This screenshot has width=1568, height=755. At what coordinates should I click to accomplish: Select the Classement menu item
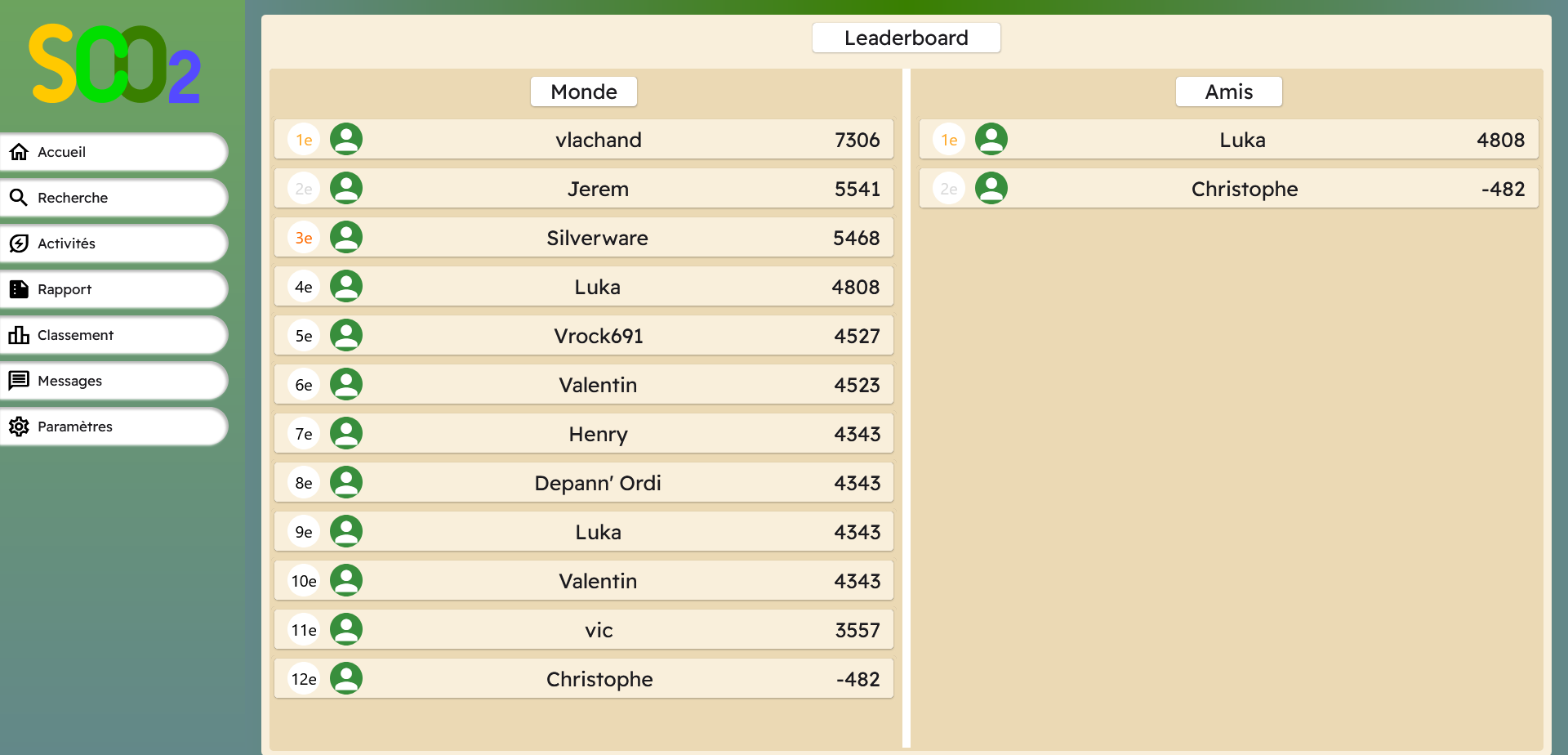(114, 335)
